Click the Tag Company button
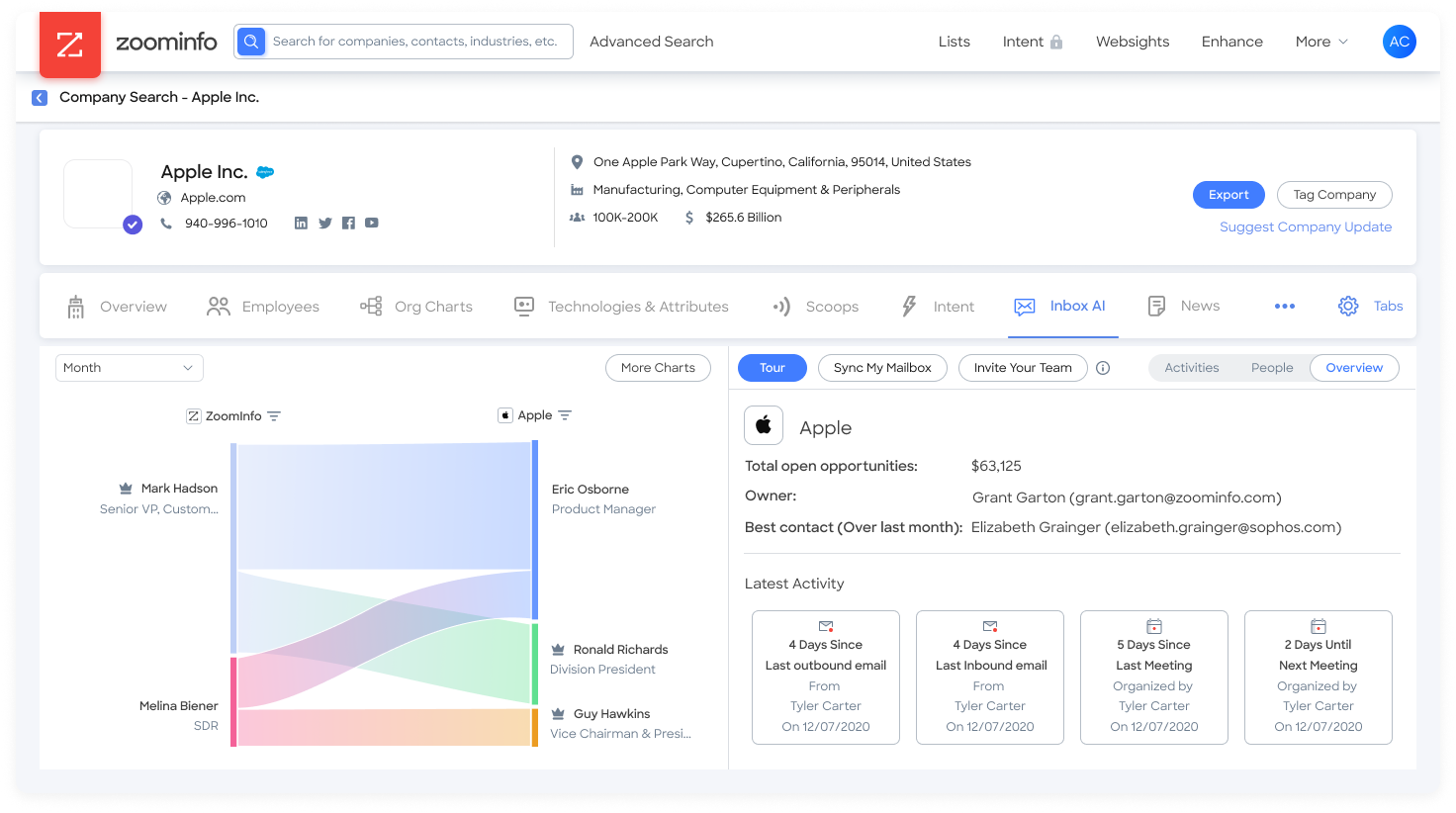 [1334, 195]
